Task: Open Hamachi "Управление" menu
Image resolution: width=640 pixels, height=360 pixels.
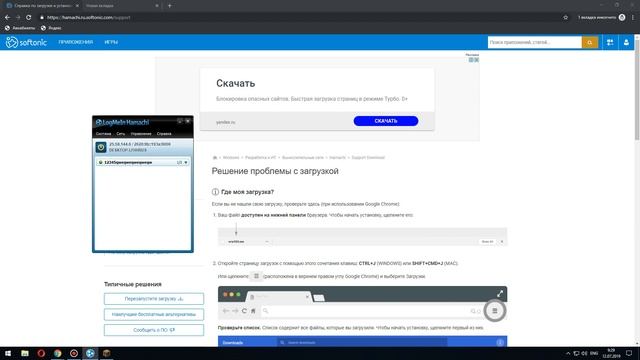Action: tap(141, 134)
